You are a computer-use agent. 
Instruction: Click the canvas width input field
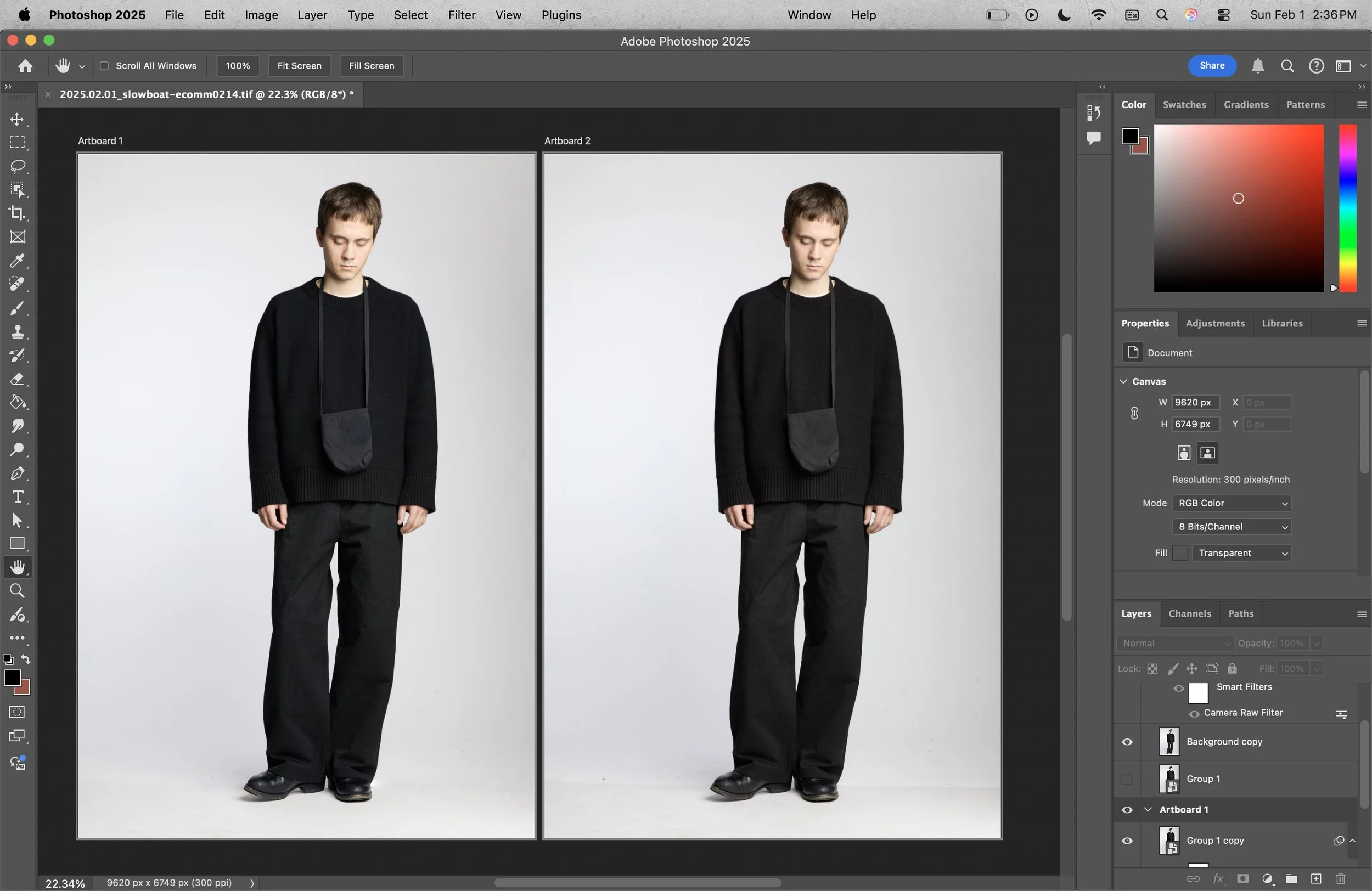tap(1195, 402)
